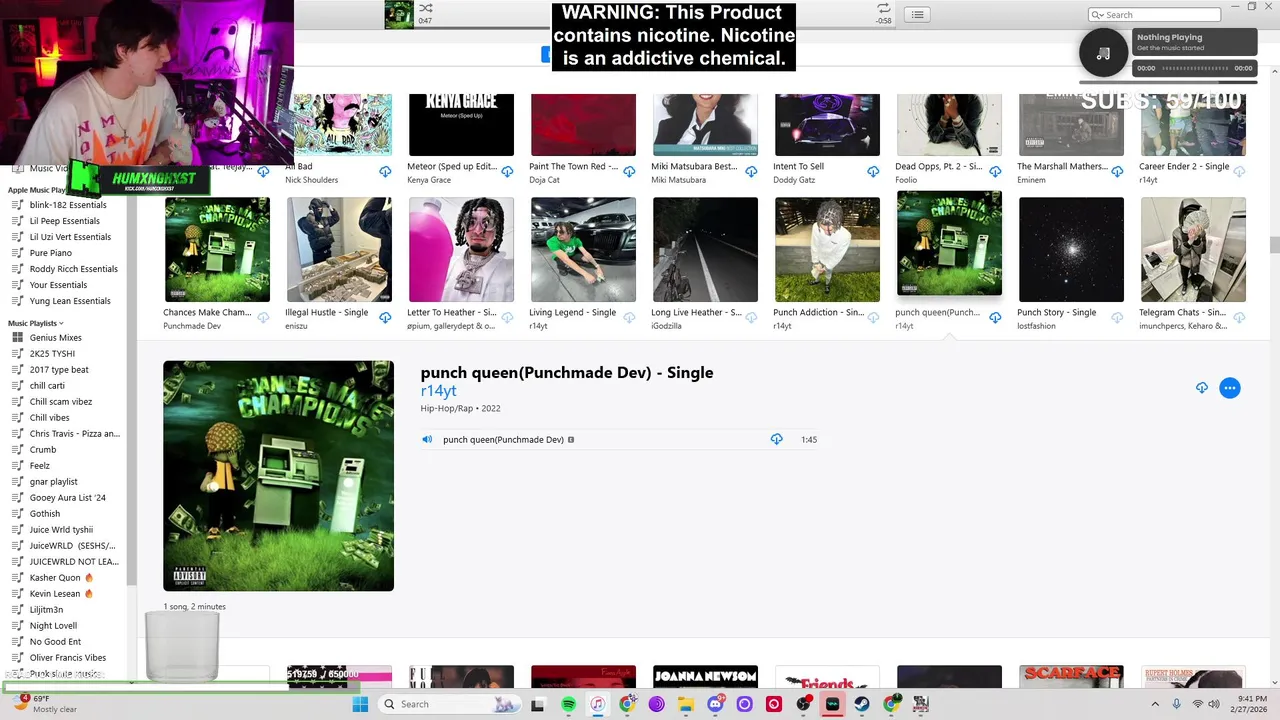This screenshot has width=1280, height=720.
Task: Select the Oliver Francis Vibes playlist
Action: click(x=68, y=658)
